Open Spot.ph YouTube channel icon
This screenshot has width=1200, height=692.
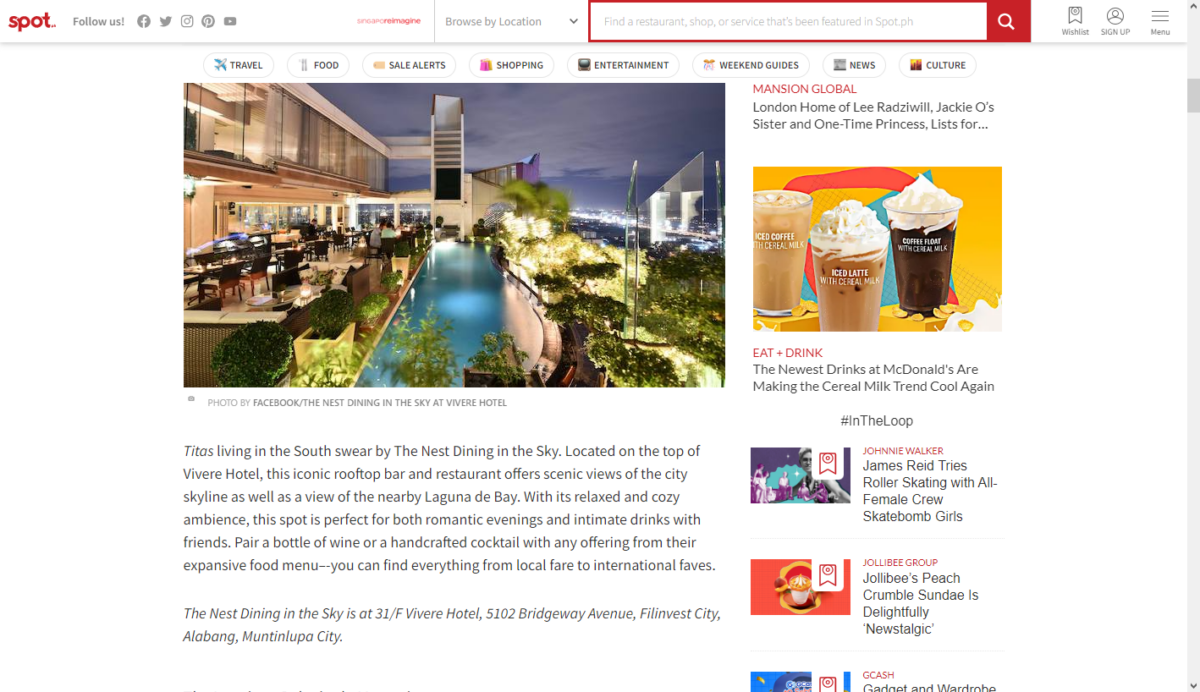[230, 21]
